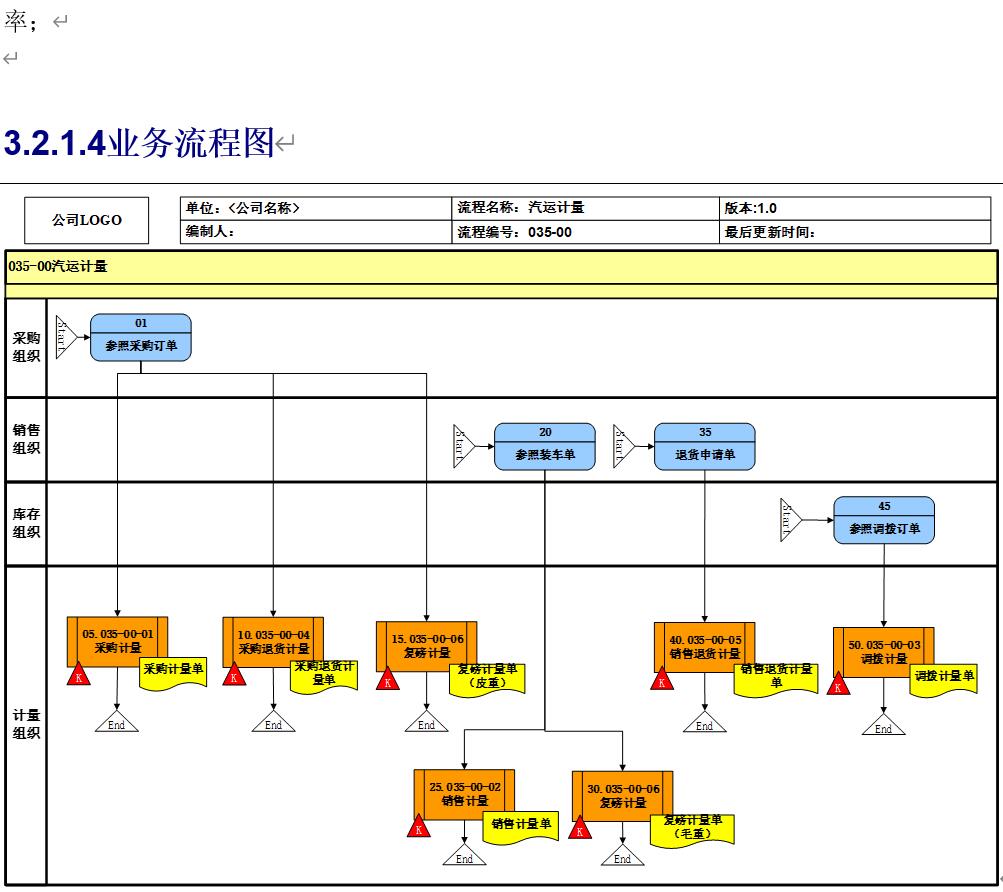Click the blue 01 参照采购订单 box
This screenshot has width=1003, height=892.
pos(140,337)
